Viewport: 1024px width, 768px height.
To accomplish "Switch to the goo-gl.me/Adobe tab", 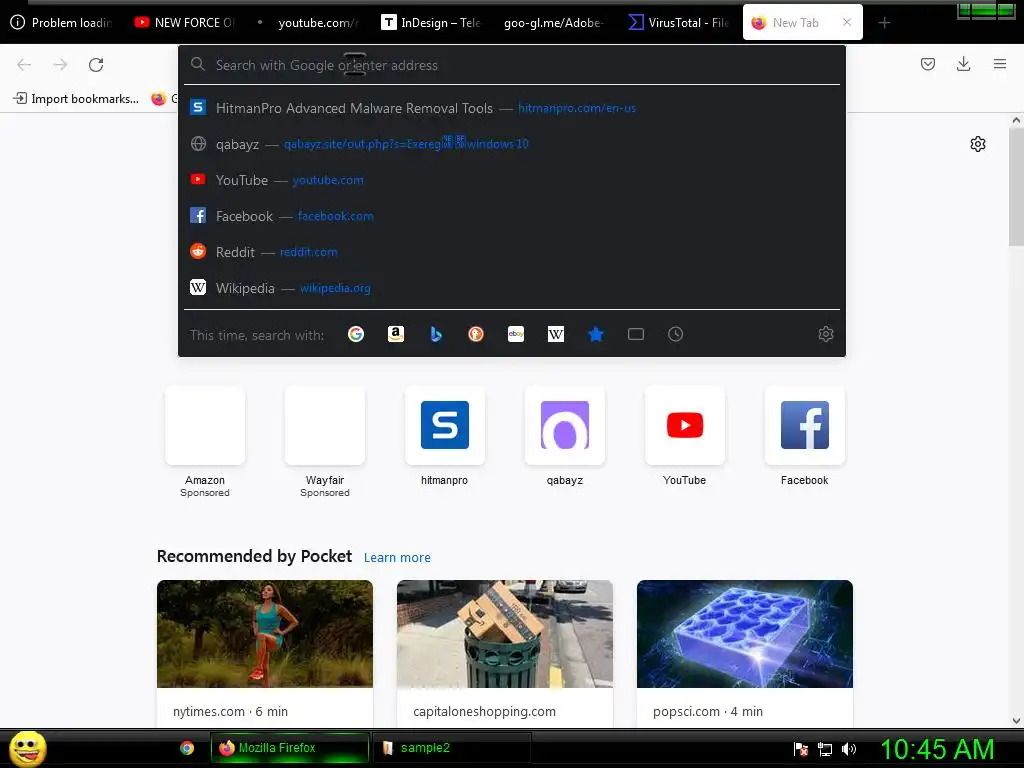I will 554,23.
